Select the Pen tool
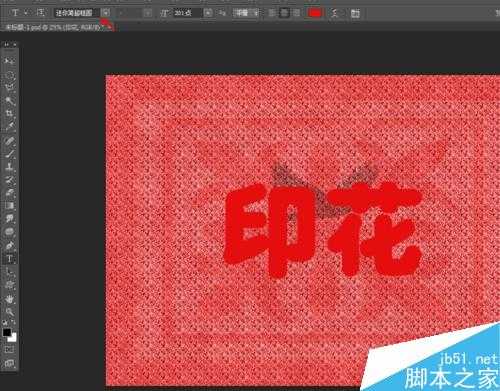The height and width of the screenshot is (391, 500). (9, 246)
